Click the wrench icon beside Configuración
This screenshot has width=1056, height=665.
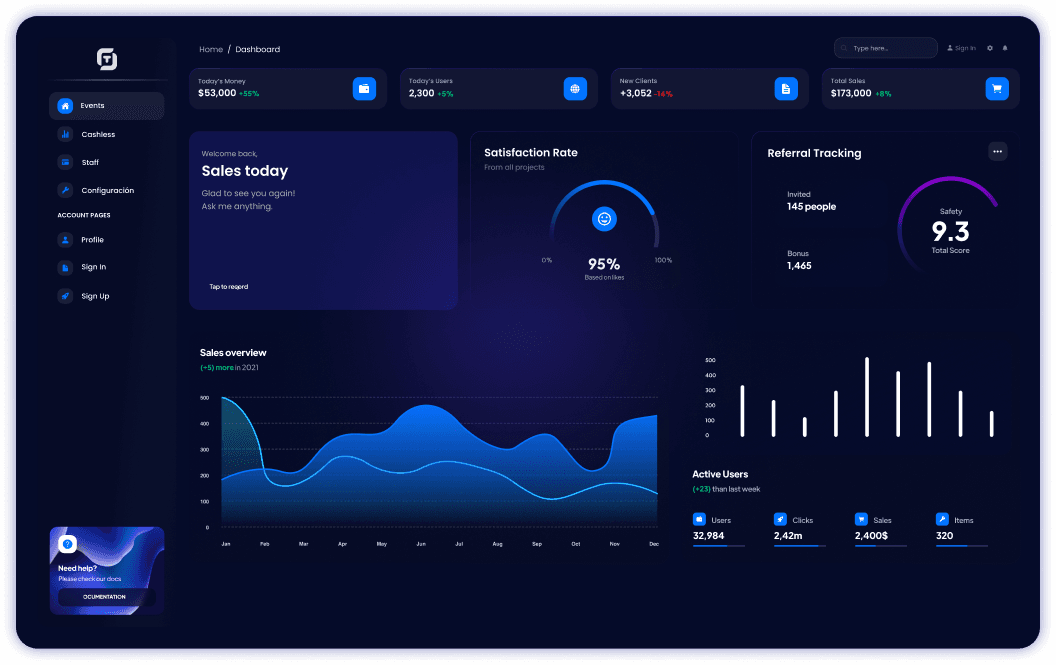click(65, 190)
